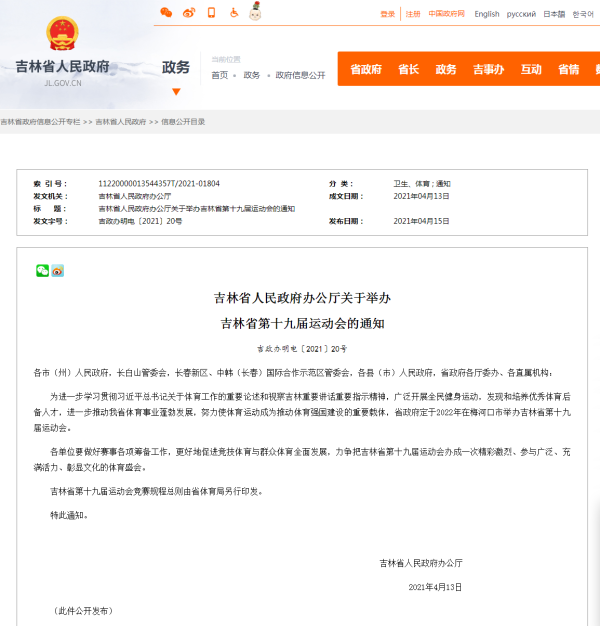Click the Jilin government emblem logo
The image size is (600, 626).
[62, 35]
